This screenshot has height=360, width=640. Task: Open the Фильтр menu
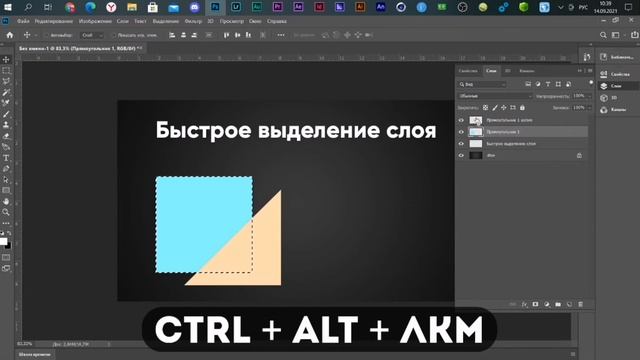pyautogui.click(x=193, y=21)
